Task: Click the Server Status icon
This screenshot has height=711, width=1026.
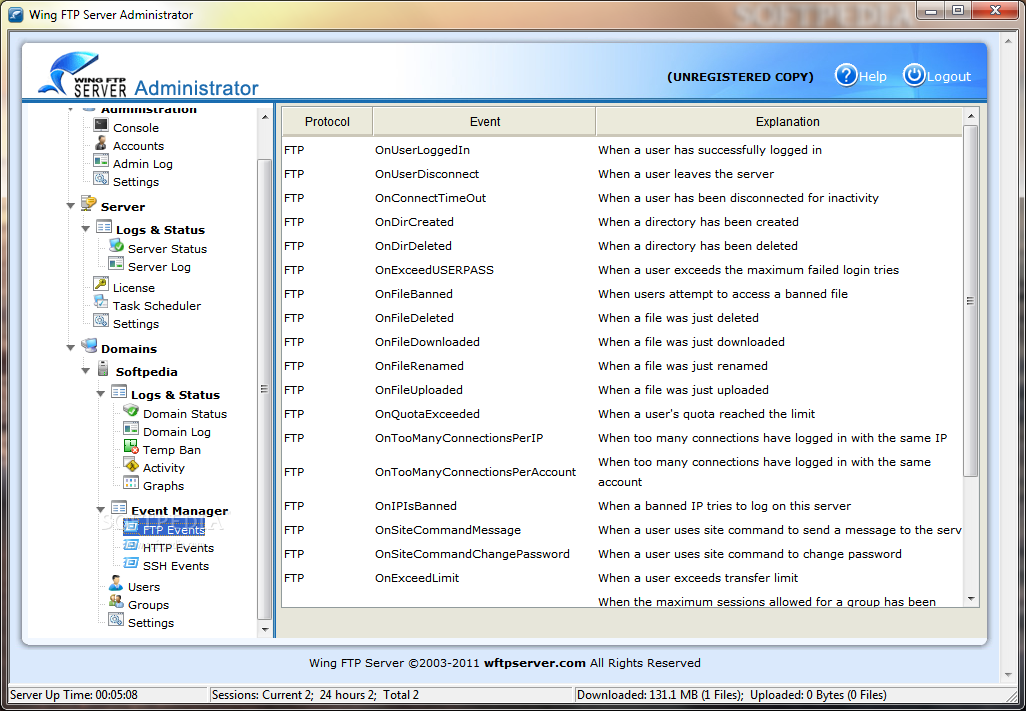Action: point(116,246)
